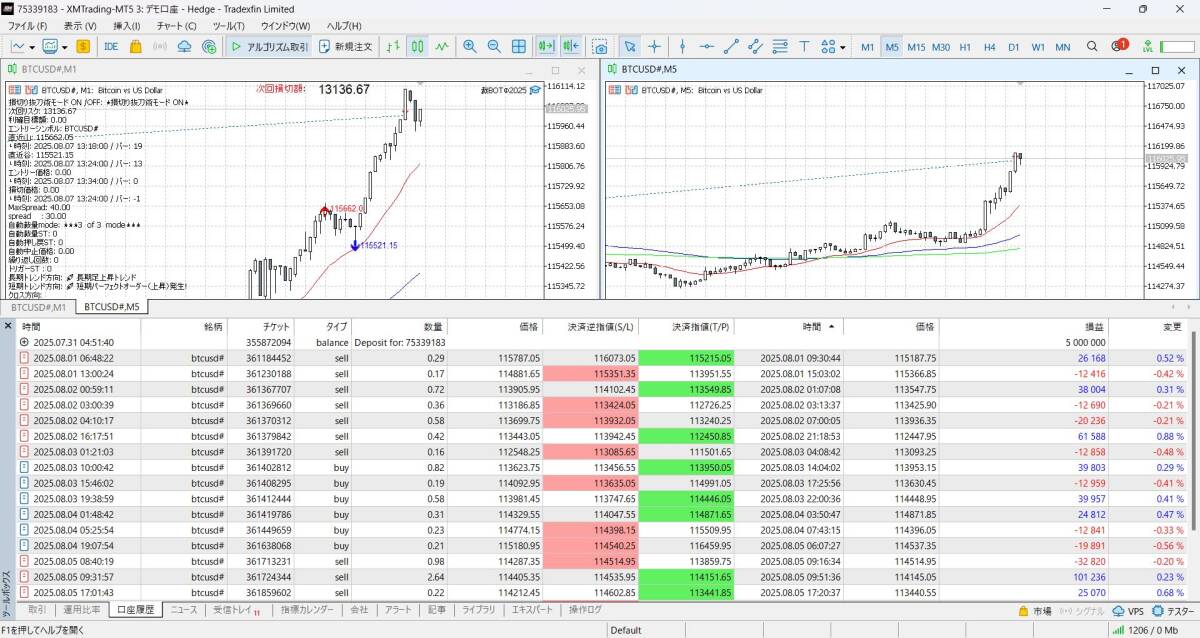Expand the drawing objects dropdown
The height and width of the screenshot is (638, 1200).
point(843,46)
